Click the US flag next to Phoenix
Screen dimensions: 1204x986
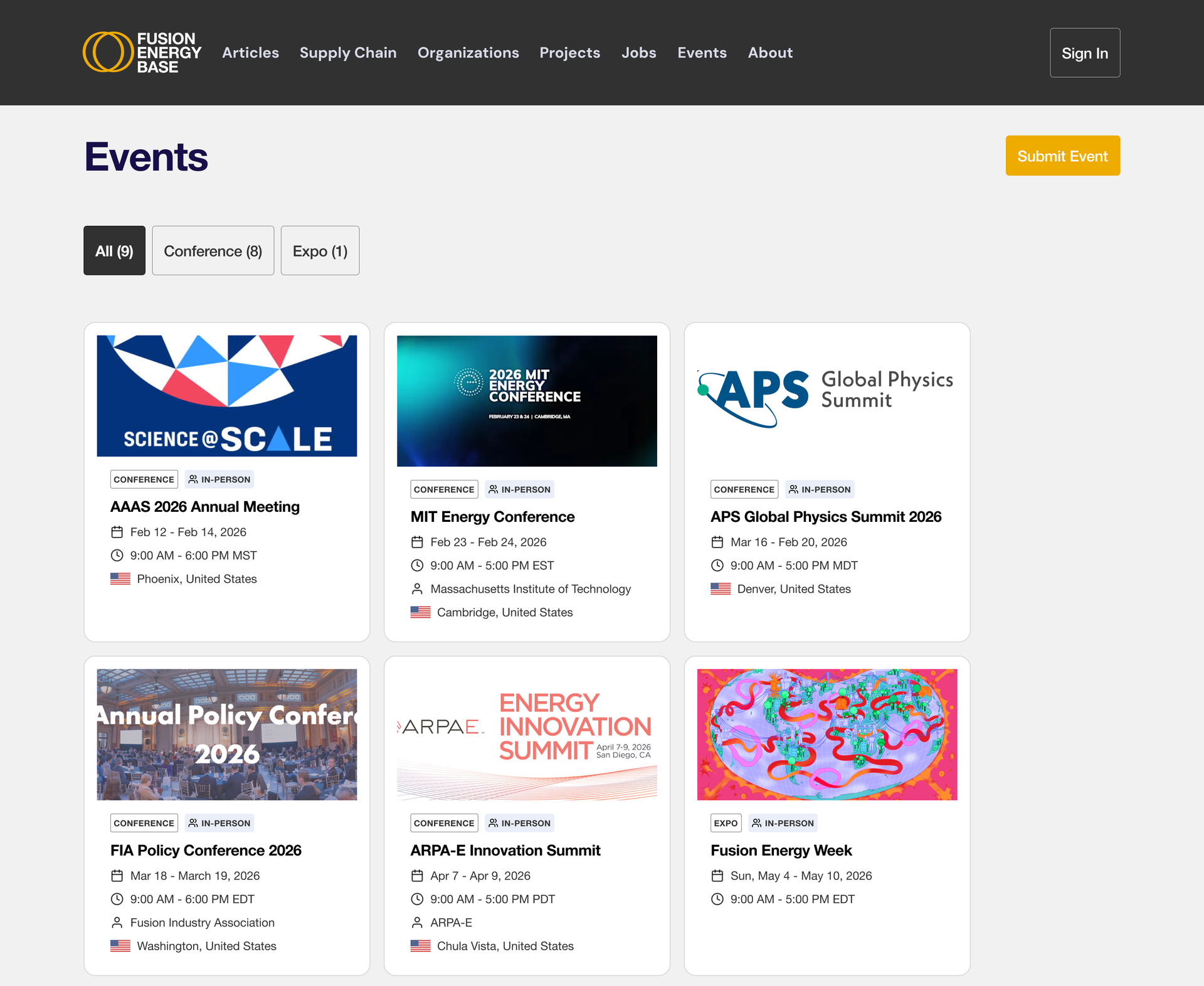click(x=120, y=579)
